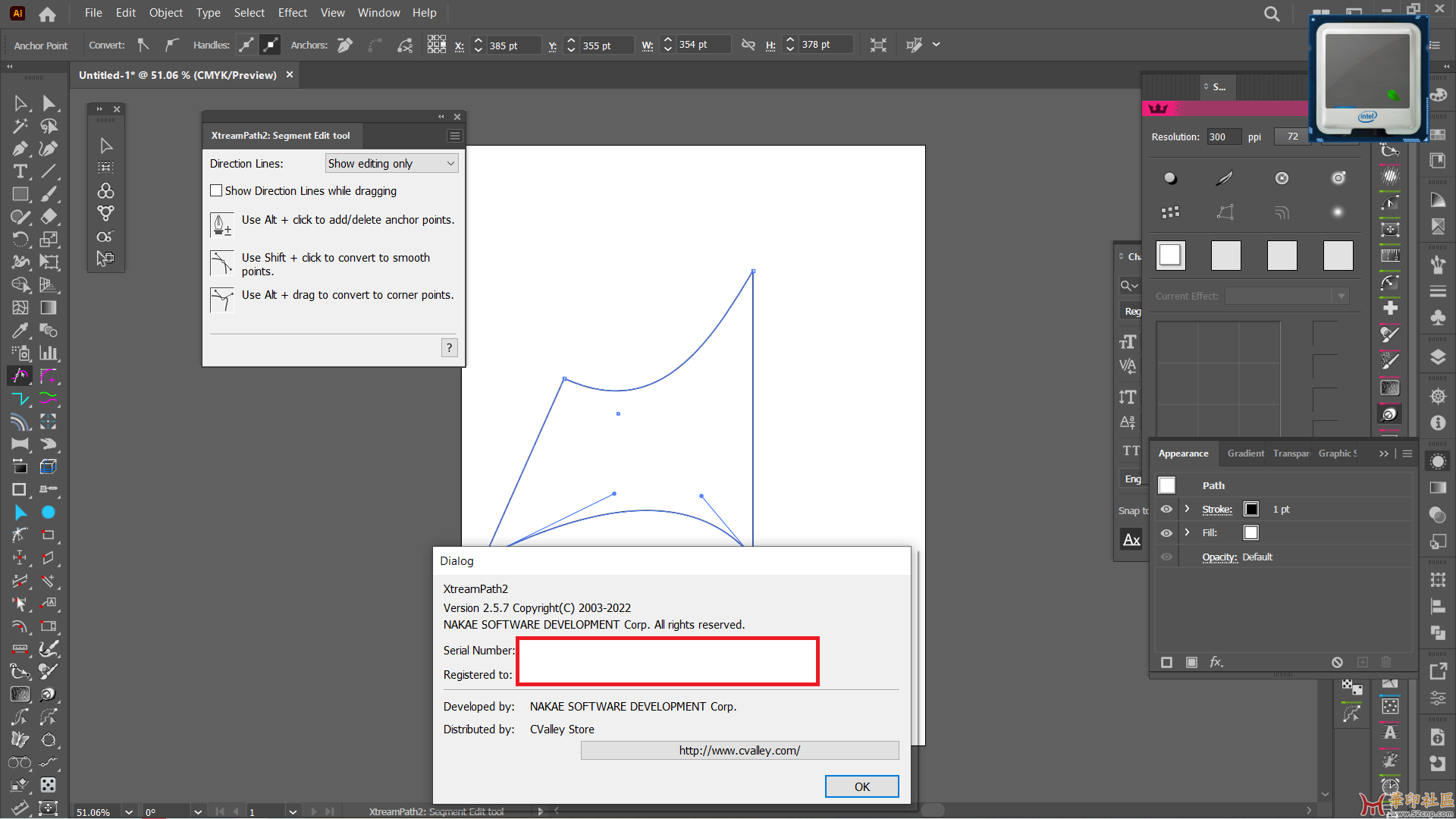This screenshot has width=1456, height=819.
Task: Open the cvalley.com website link
Action: [739, 751]
